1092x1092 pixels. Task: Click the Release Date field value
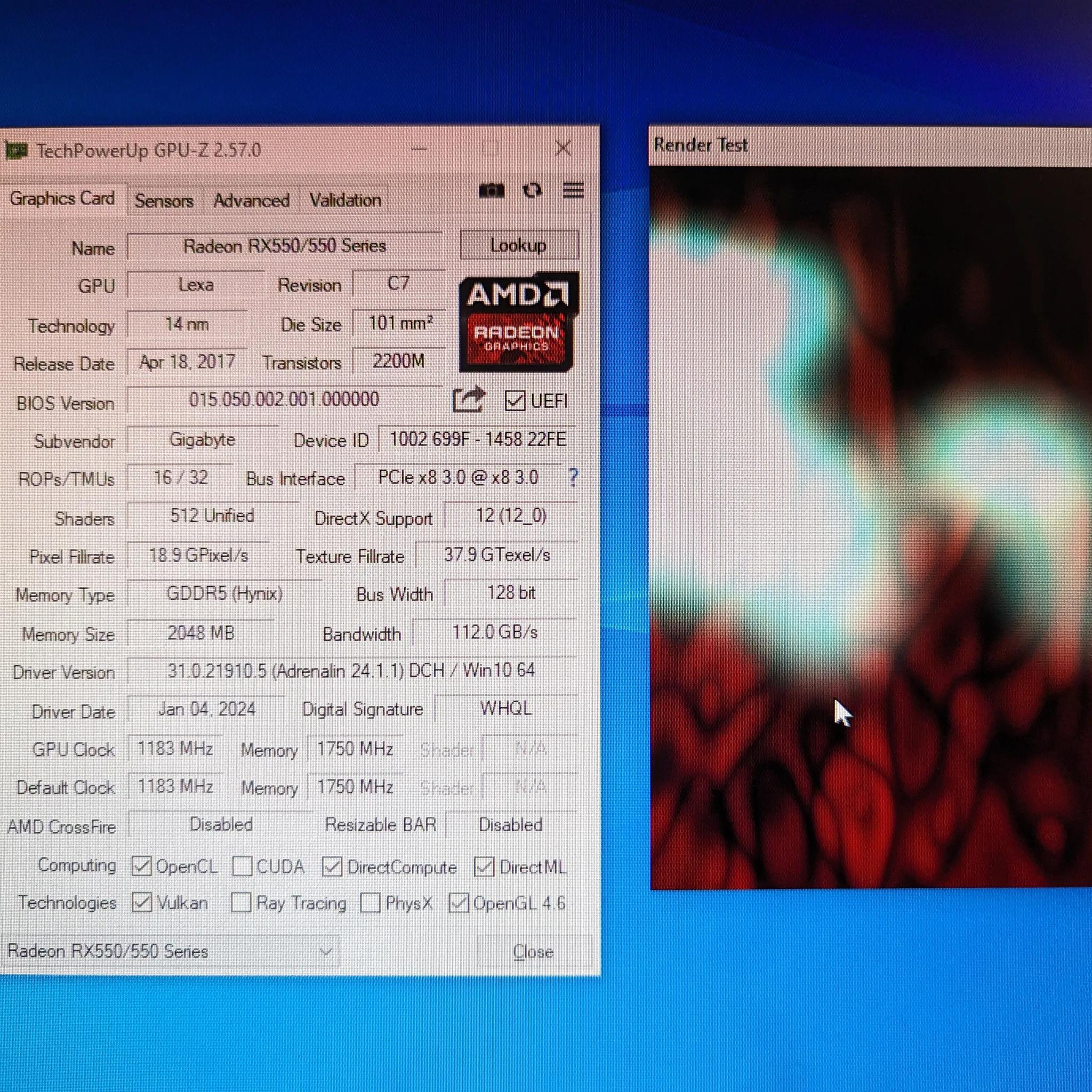coord(187,362)
